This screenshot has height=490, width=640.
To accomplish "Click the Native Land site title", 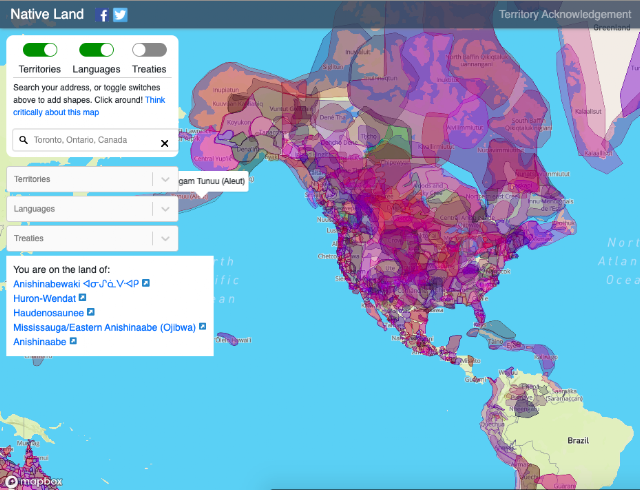I will [47, 14].
